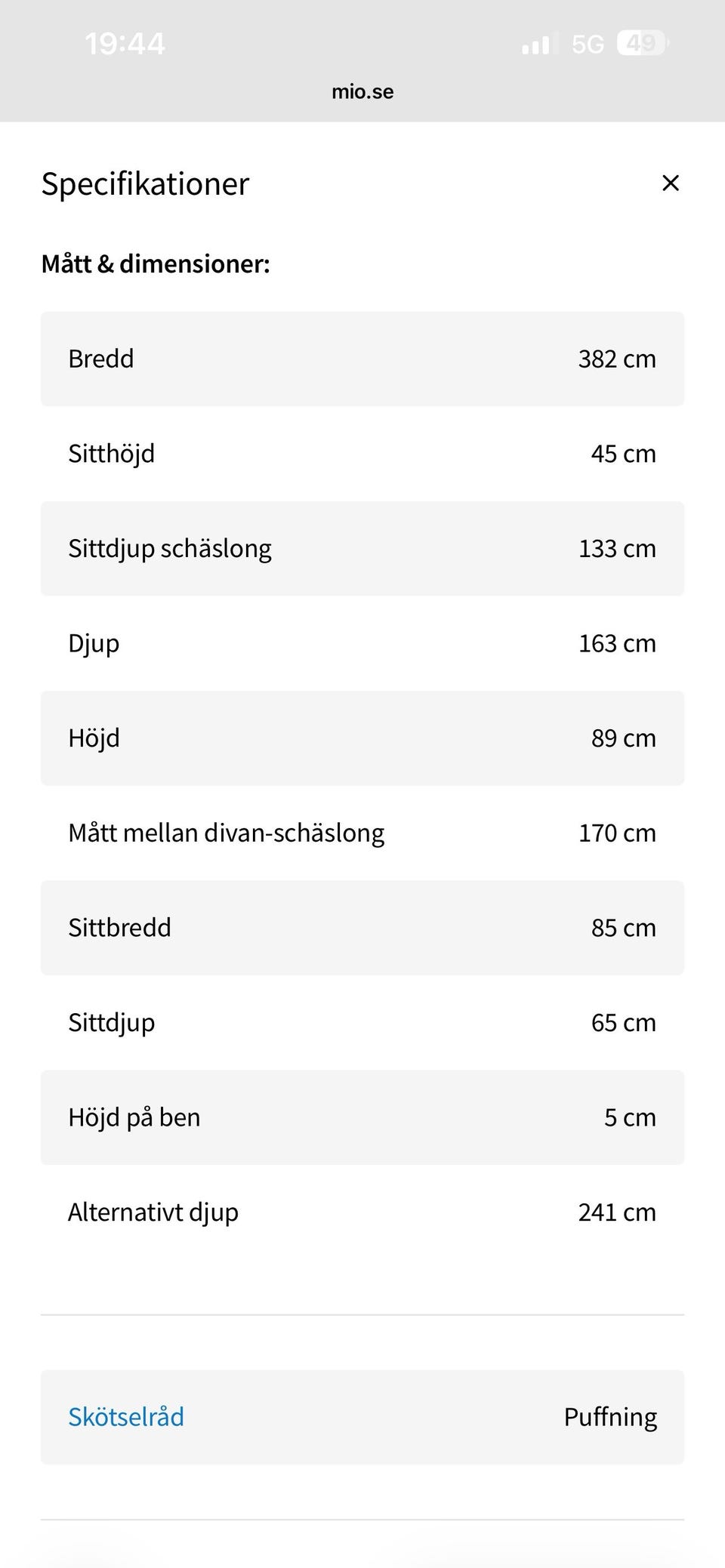The width and height of the screenshot is (725, 1568).
Task: Click the Specifikationer heading
Action: click(x=145, y=184)
